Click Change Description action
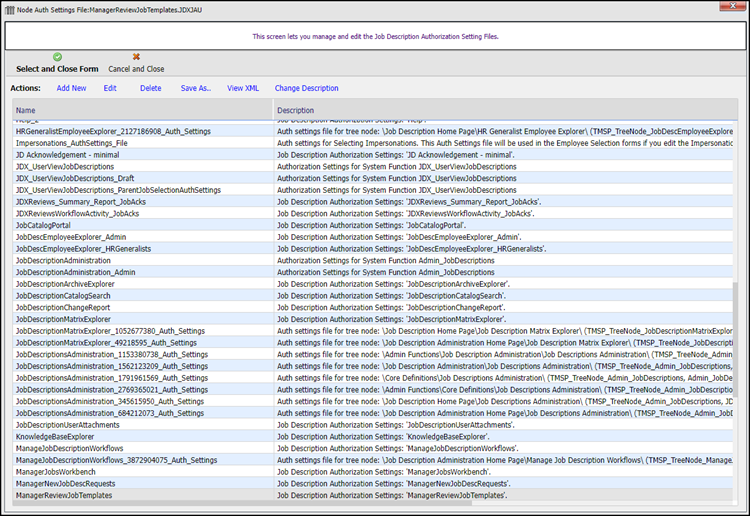 pos(306,88)
